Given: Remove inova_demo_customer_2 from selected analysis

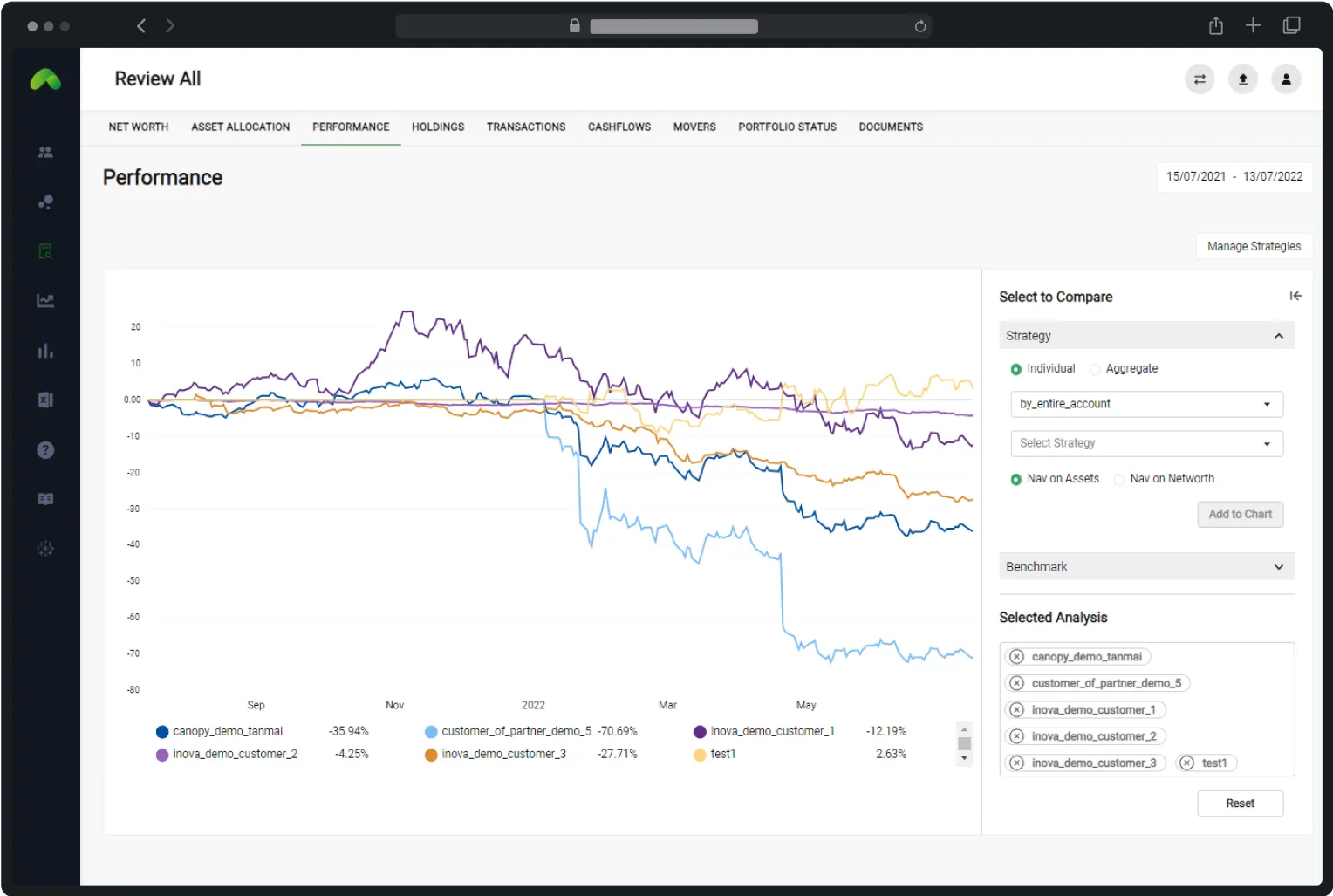Looking at the screenshot, I should (1016, 736).
